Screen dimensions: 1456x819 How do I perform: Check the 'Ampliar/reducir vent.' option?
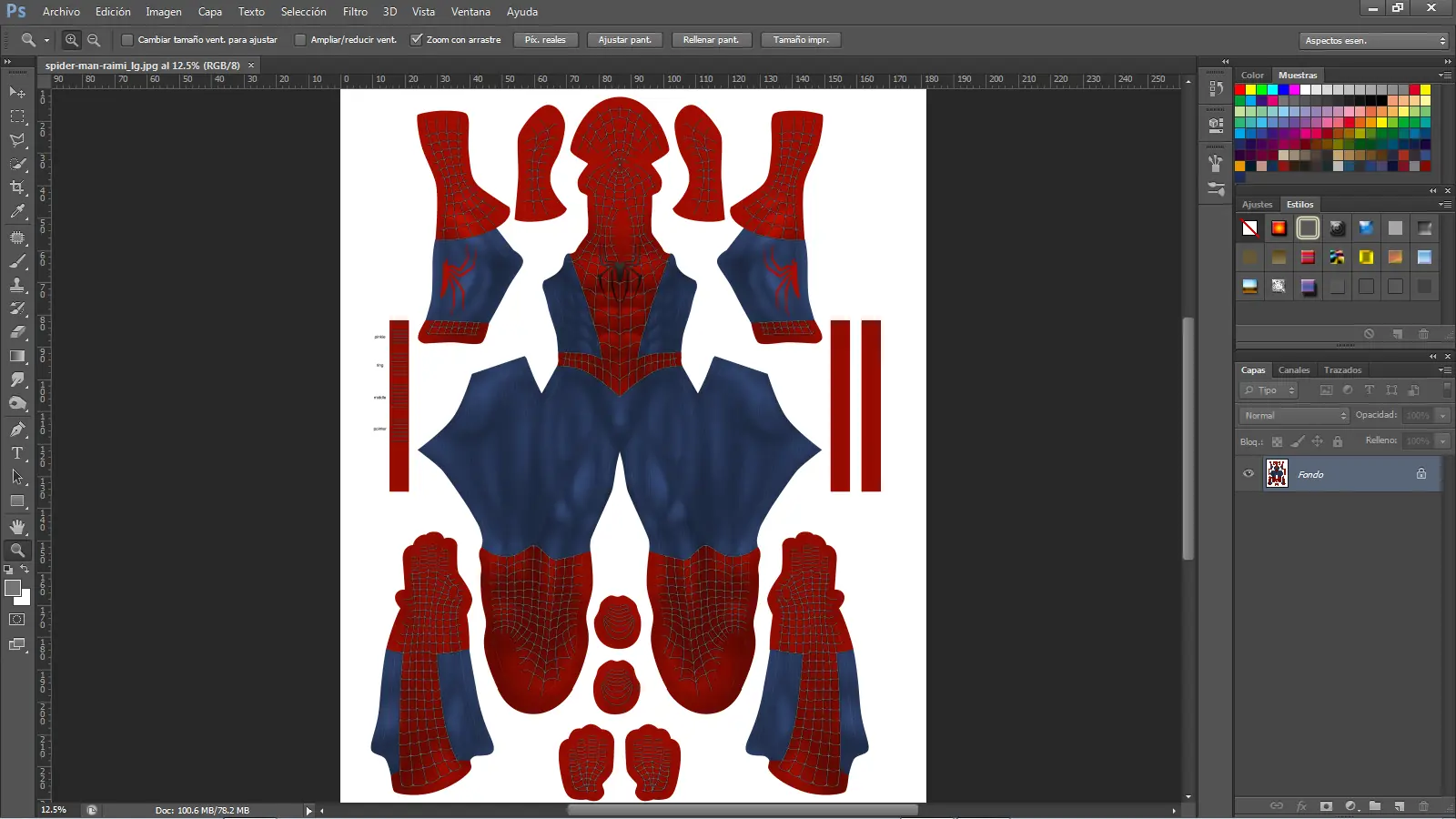(x=300, y=40)
